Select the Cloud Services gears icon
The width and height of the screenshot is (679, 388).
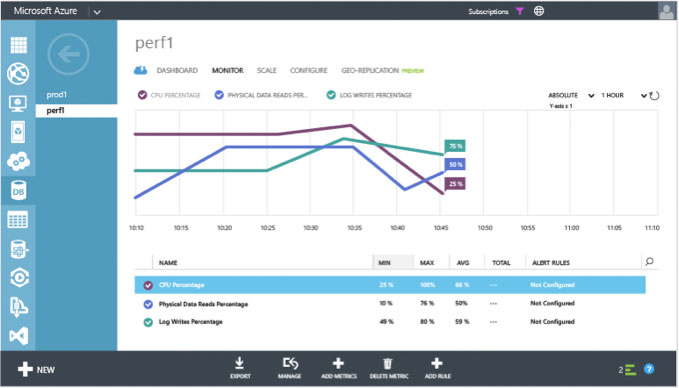pyautogui.click(x=18, y=161)
